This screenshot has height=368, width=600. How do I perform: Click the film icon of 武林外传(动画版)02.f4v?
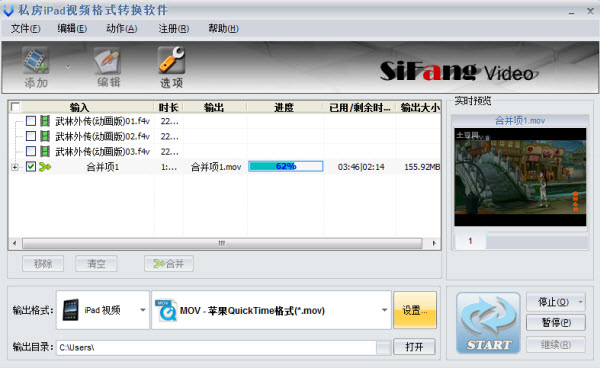point(45,136)
